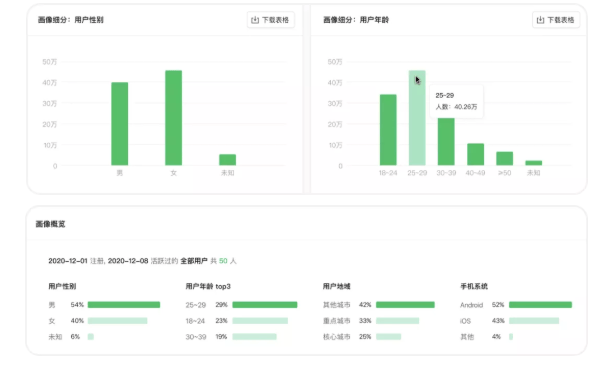Select the 18~24 age bar
The width and height of the screenshot is (614, 365).
388,130
